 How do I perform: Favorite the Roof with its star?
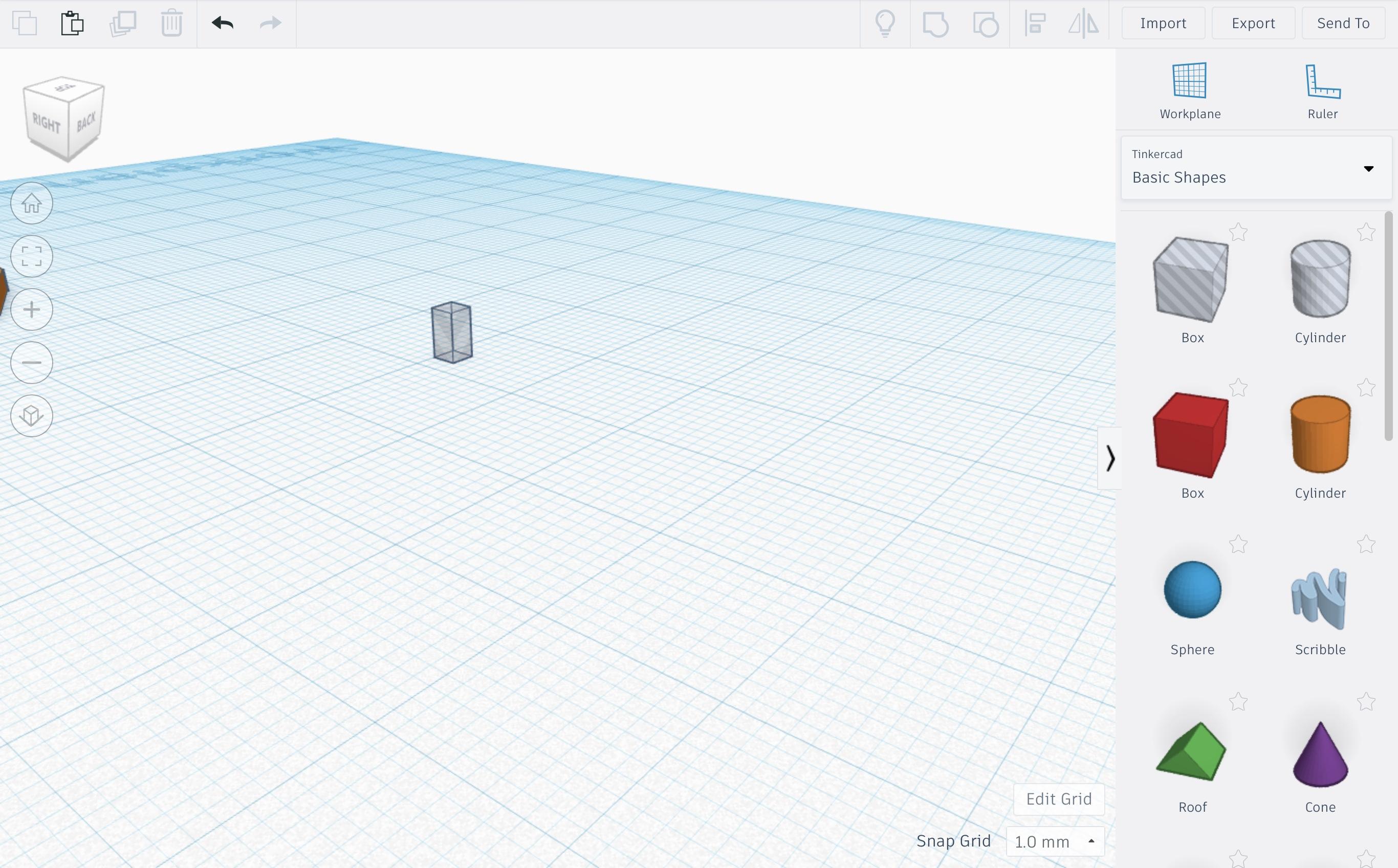(1238, 702)
